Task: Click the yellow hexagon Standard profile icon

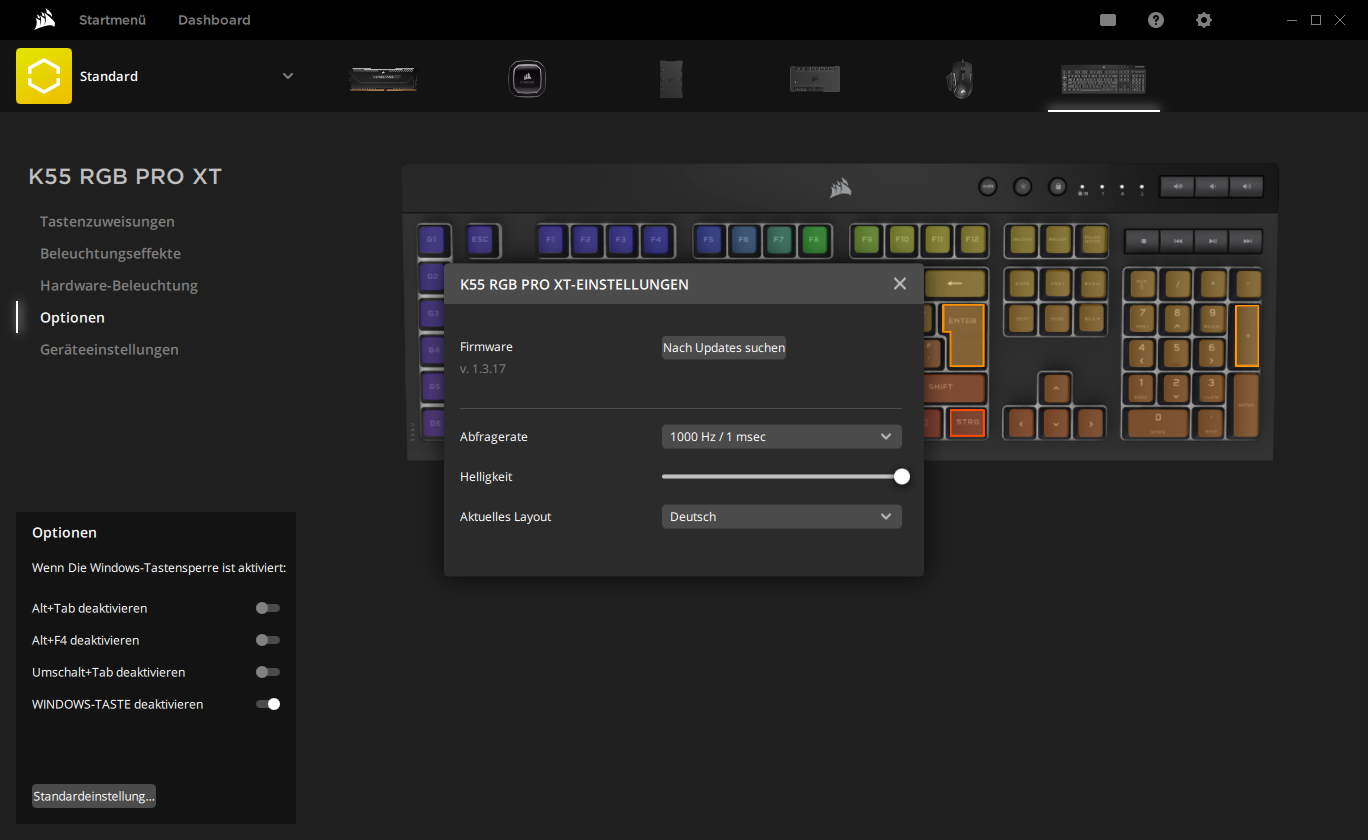Action: tap(44, 76)
